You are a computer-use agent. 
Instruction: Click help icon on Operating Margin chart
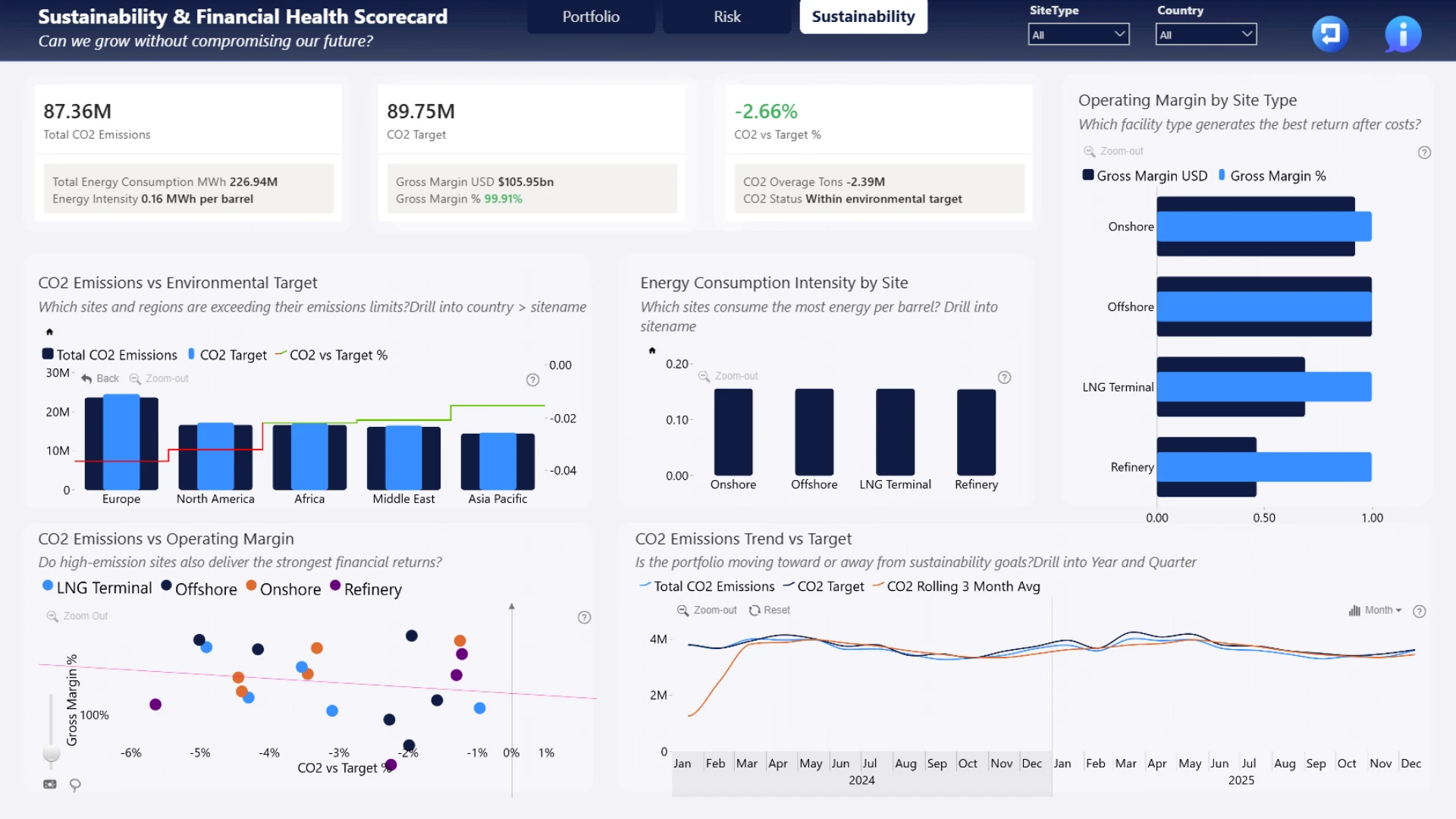[1424, 152]
